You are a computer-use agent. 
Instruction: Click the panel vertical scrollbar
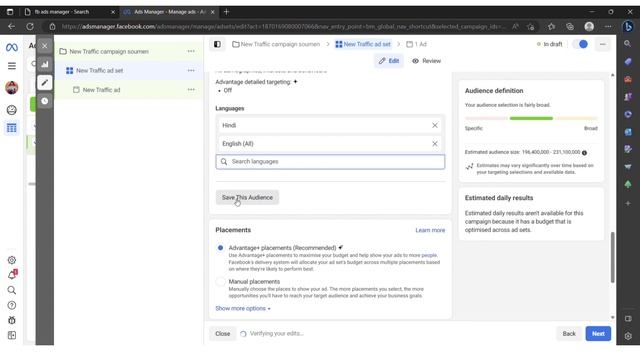pyautogui.click(x=612, y=257)
